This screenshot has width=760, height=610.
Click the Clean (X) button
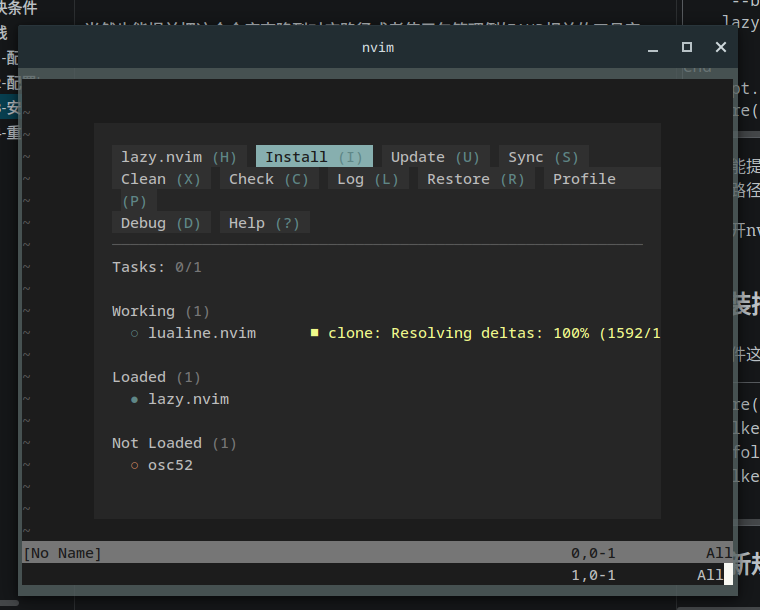pos(161,179)
